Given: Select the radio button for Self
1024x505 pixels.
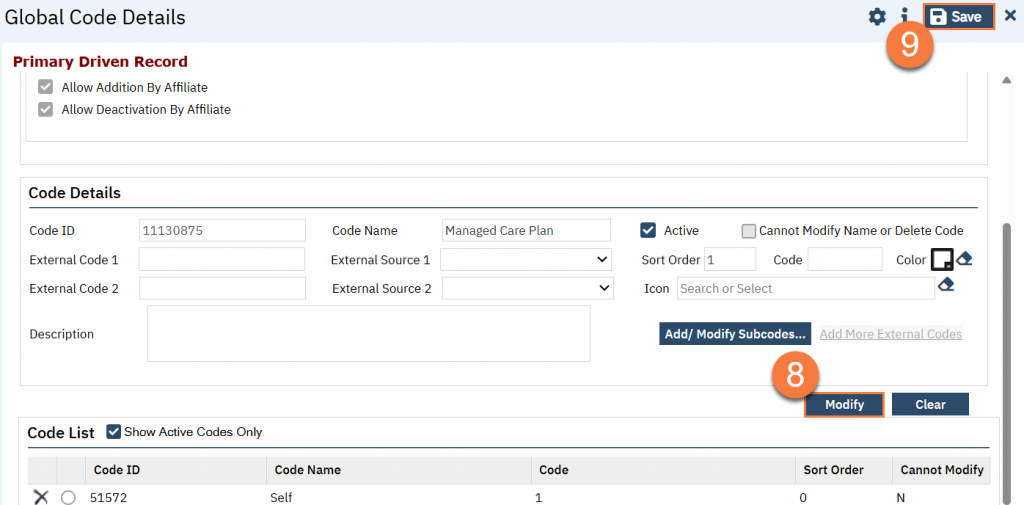Looking at the screenshot, I should point(68,497).
